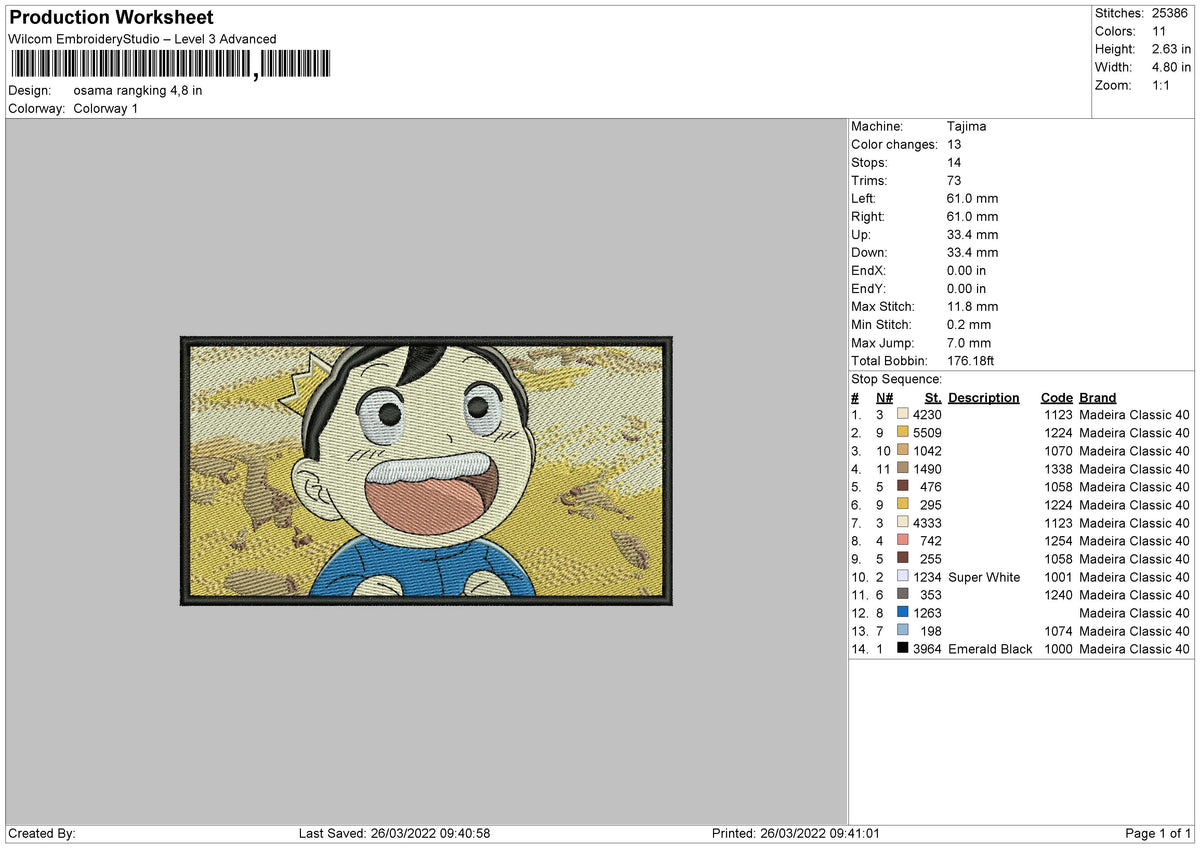This screenshot has height=848, width=1200.
Task: Select design name 'osama rangking 4,8 in'
Action: coord(138,90)
